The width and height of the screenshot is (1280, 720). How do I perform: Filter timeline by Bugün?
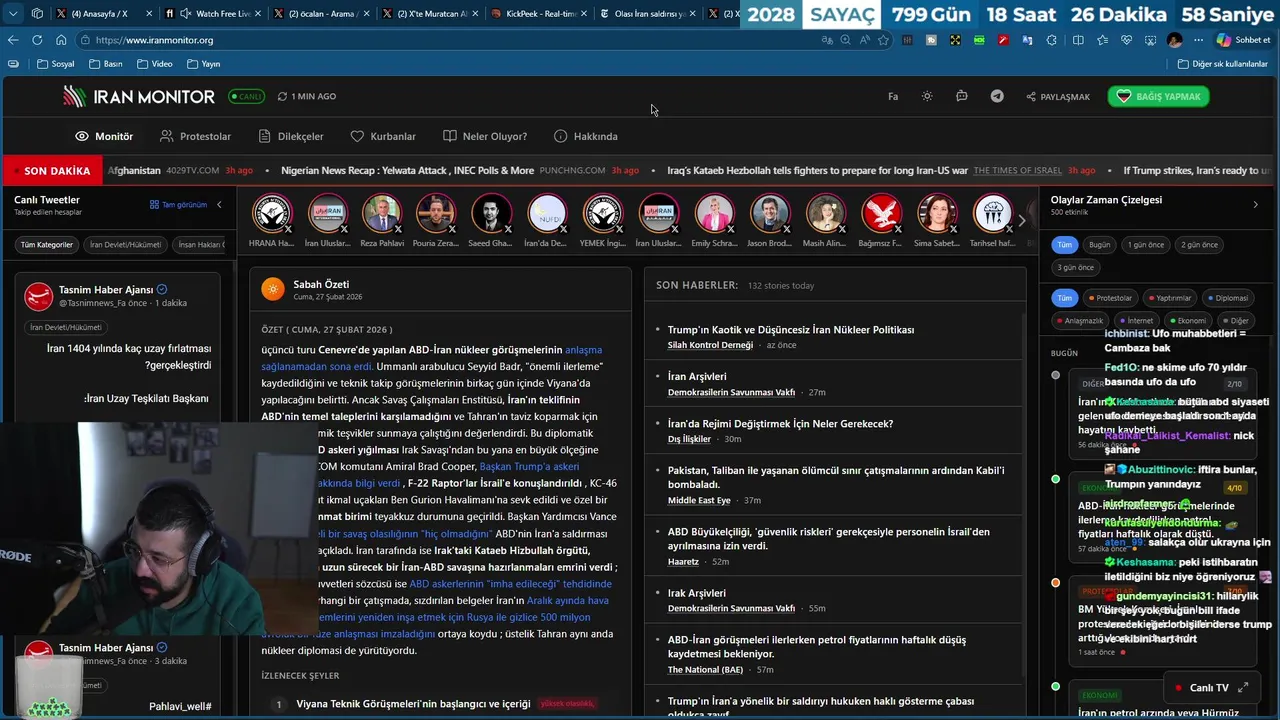[1099, 245]
